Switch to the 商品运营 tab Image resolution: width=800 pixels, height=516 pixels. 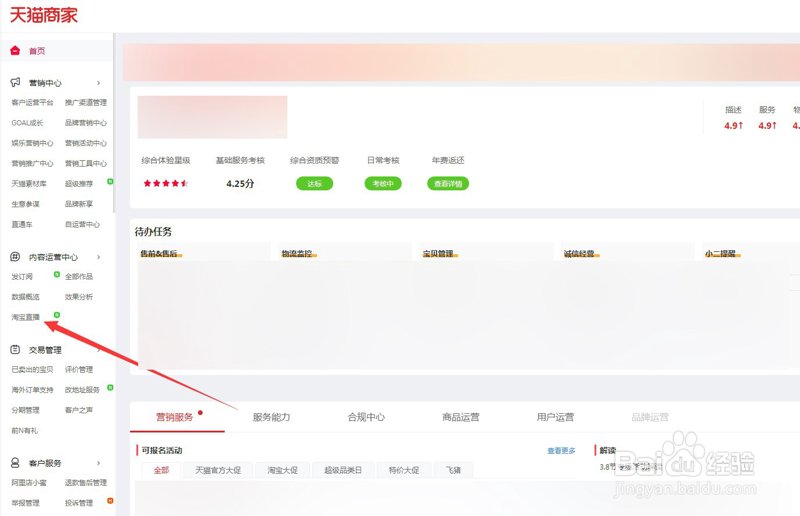461,417
